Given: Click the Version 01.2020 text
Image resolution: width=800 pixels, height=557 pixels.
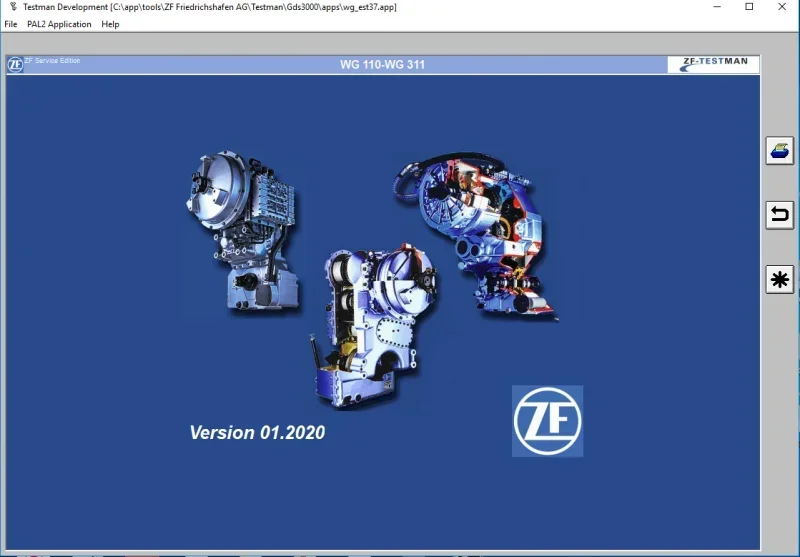Looking at the screenshot, I should pos(257,433).
